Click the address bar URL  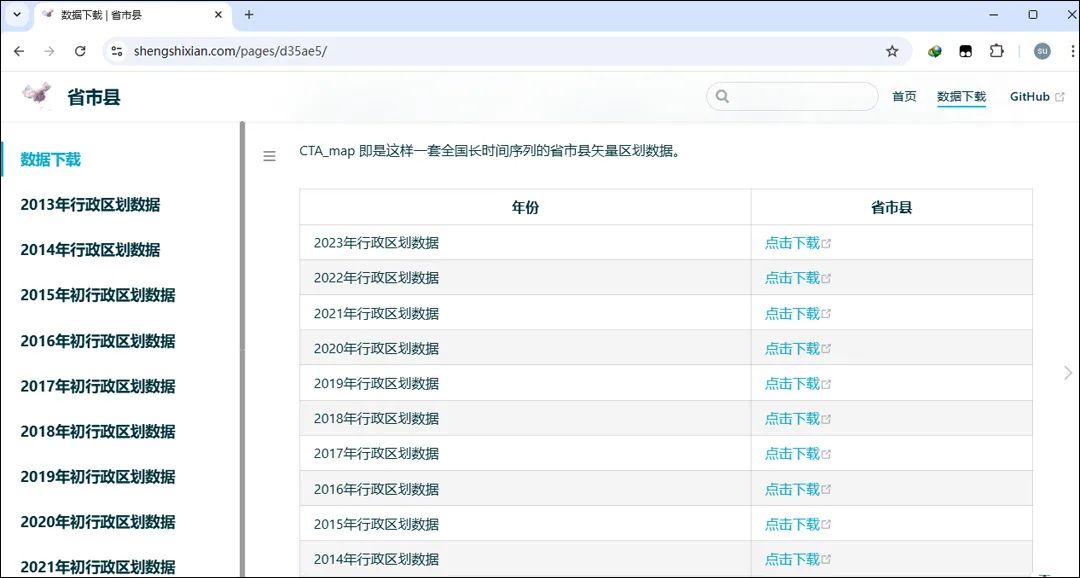pyautogui.click(x=230, y=51)
